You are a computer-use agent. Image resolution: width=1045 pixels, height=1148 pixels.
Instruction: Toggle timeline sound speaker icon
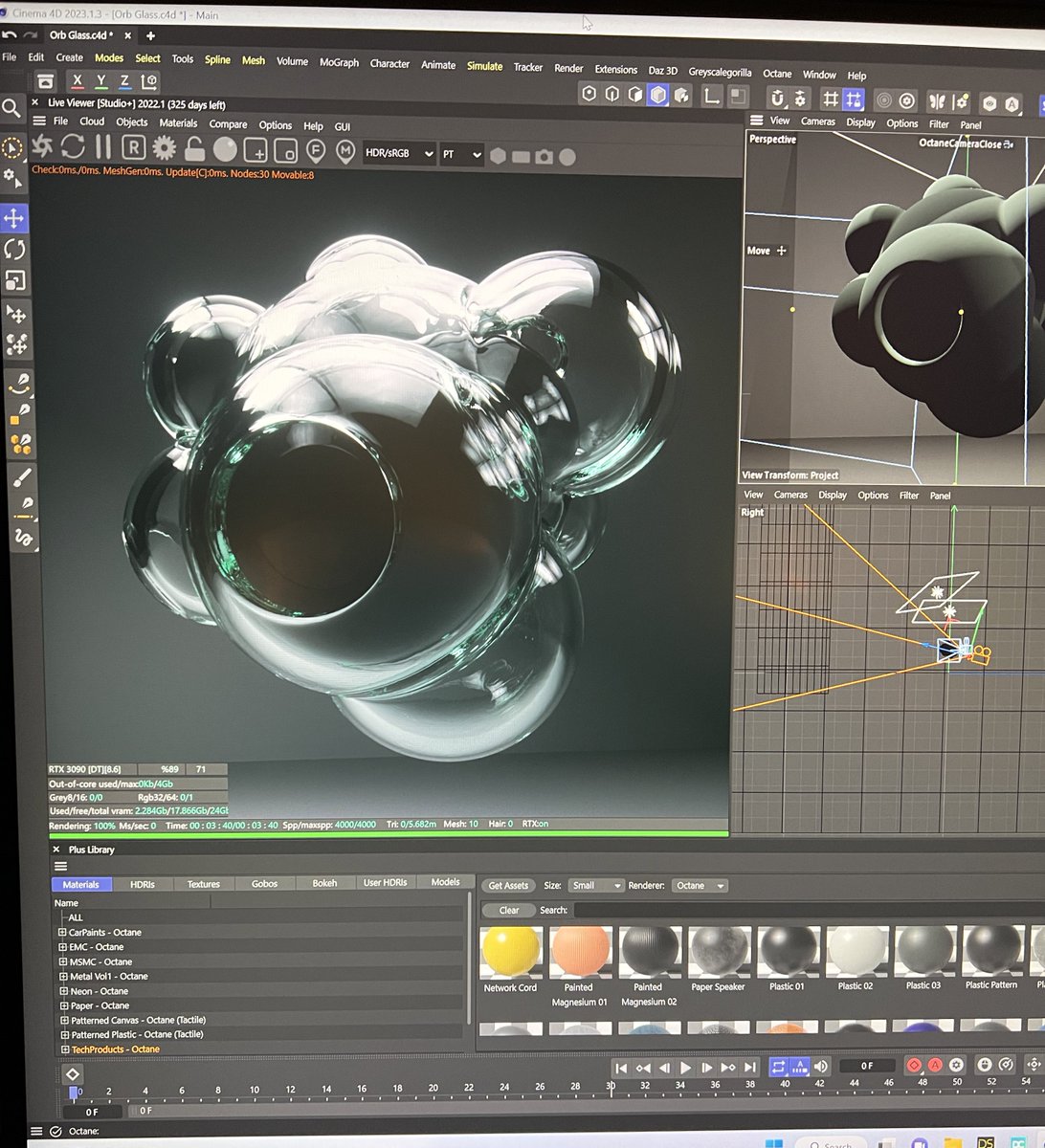point(820,1066)
